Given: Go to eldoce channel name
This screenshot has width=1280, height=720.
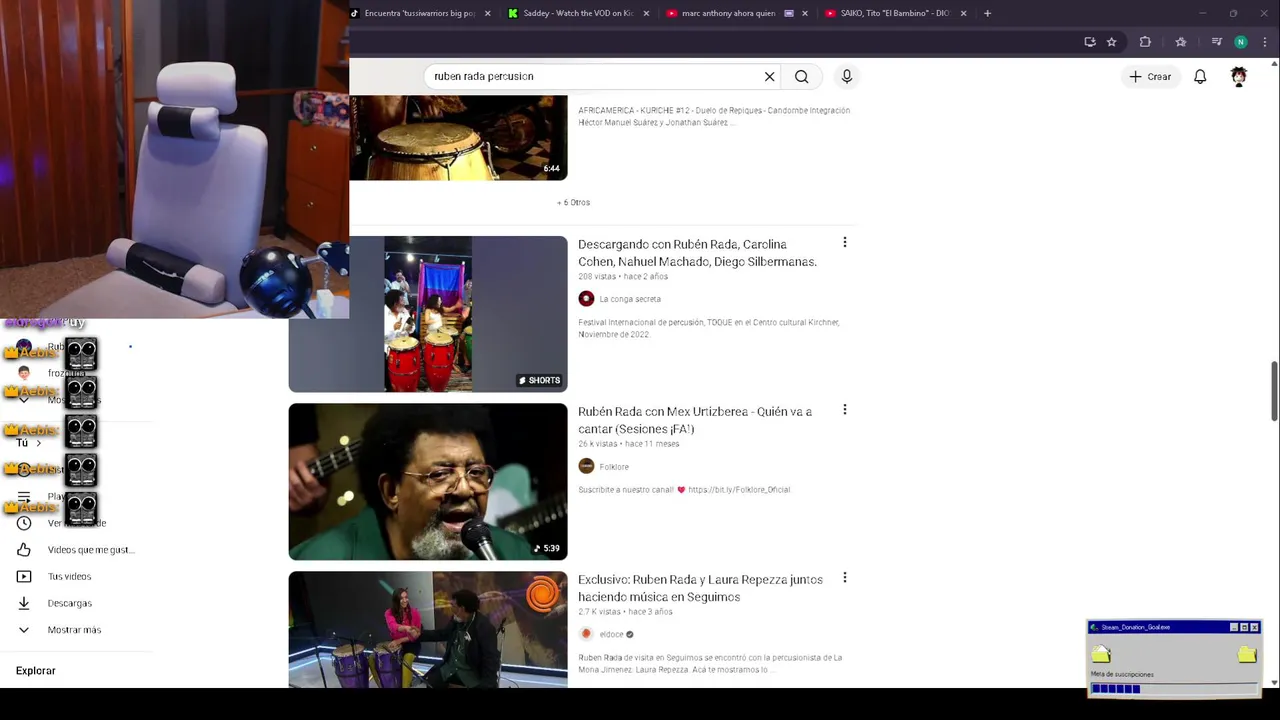Looking at the screenshot, I should pyautogui.click(x=611, y=634).
